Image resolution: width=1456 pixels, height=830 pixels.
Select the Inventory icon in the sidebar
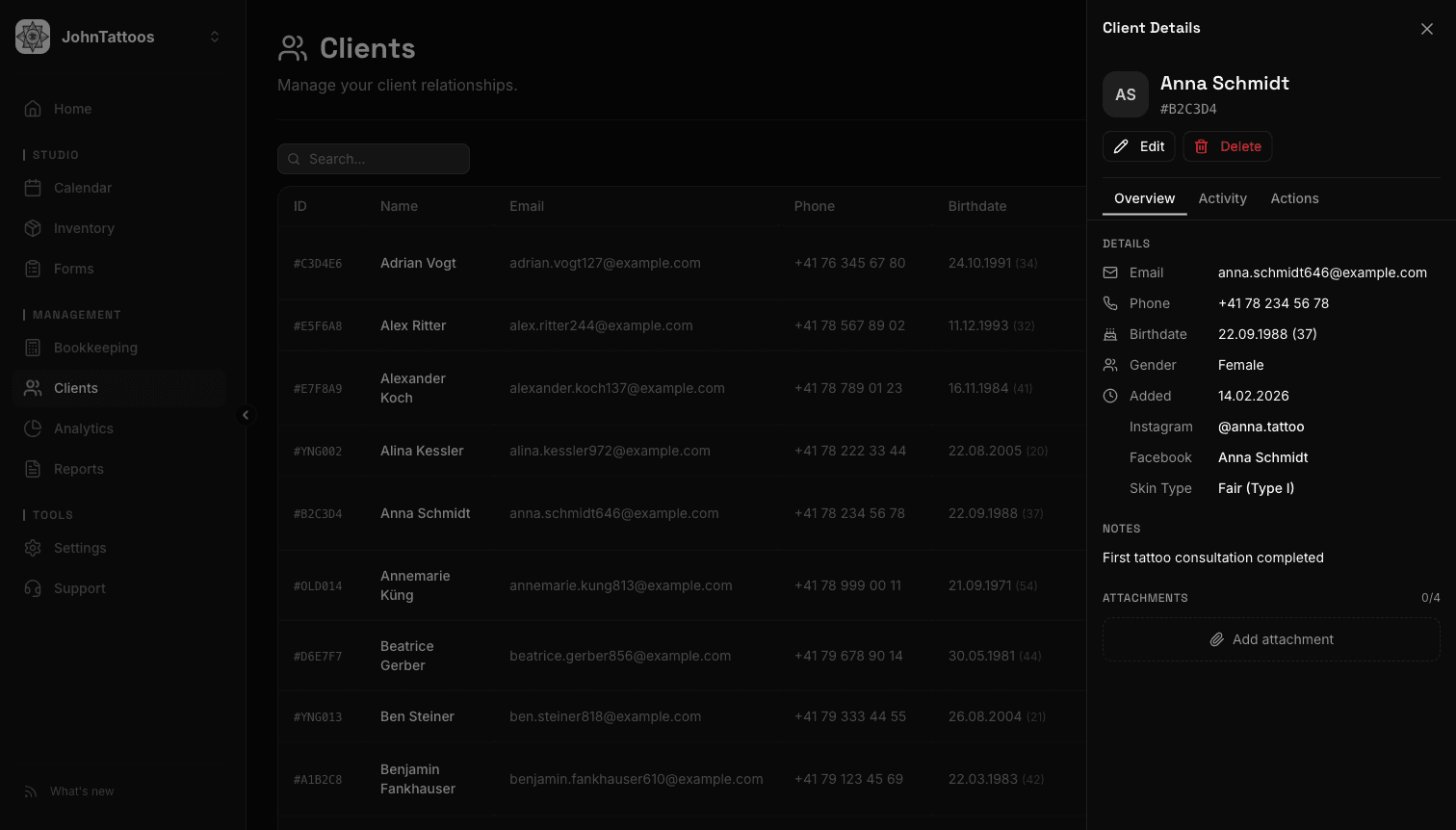(x=33, y=228)
